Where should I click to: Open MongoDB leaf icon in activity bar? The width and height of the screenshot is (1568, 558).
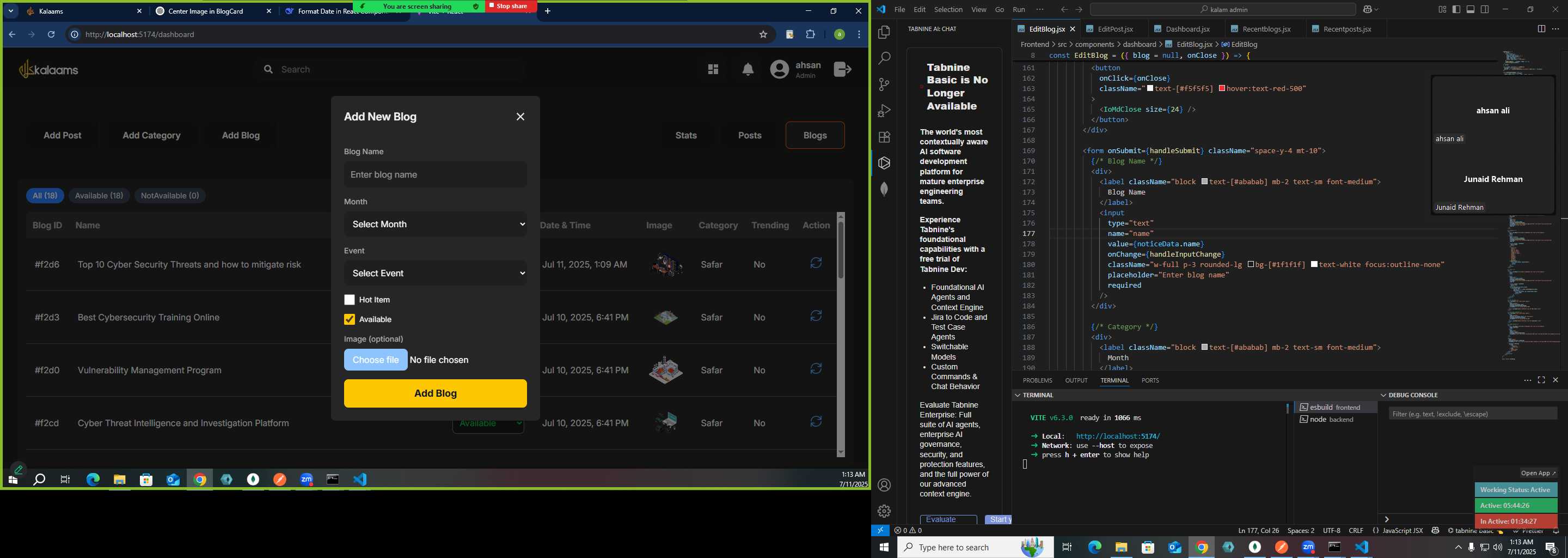point(884,189)
